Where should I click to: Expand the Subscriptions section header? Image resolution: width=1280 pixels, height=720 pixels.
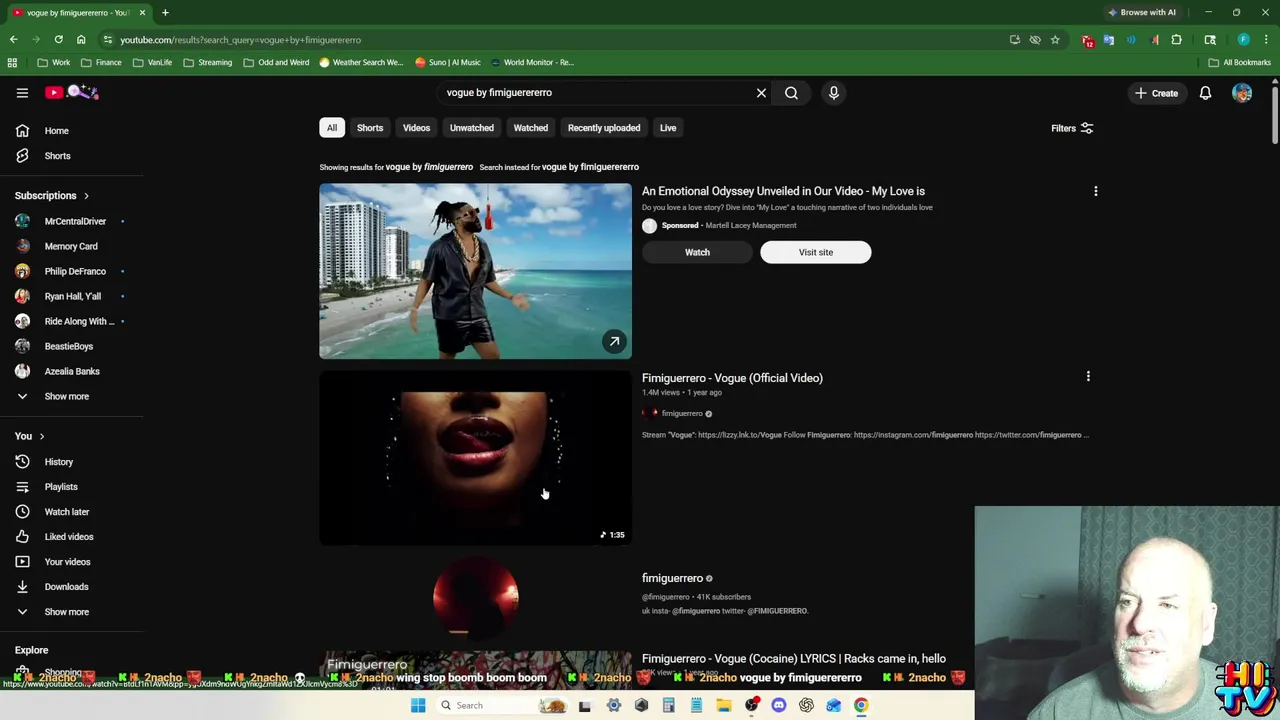tap(52, 196)
